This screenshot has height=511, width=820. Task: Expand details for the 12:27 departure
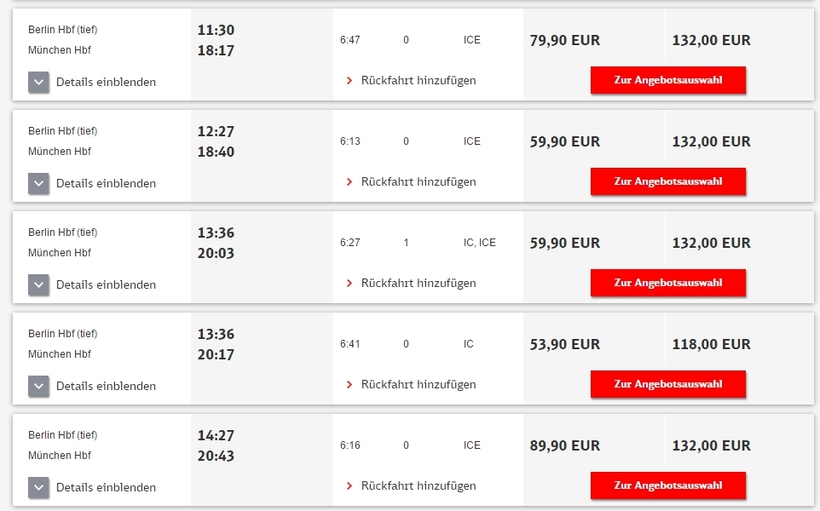[39, 184]
